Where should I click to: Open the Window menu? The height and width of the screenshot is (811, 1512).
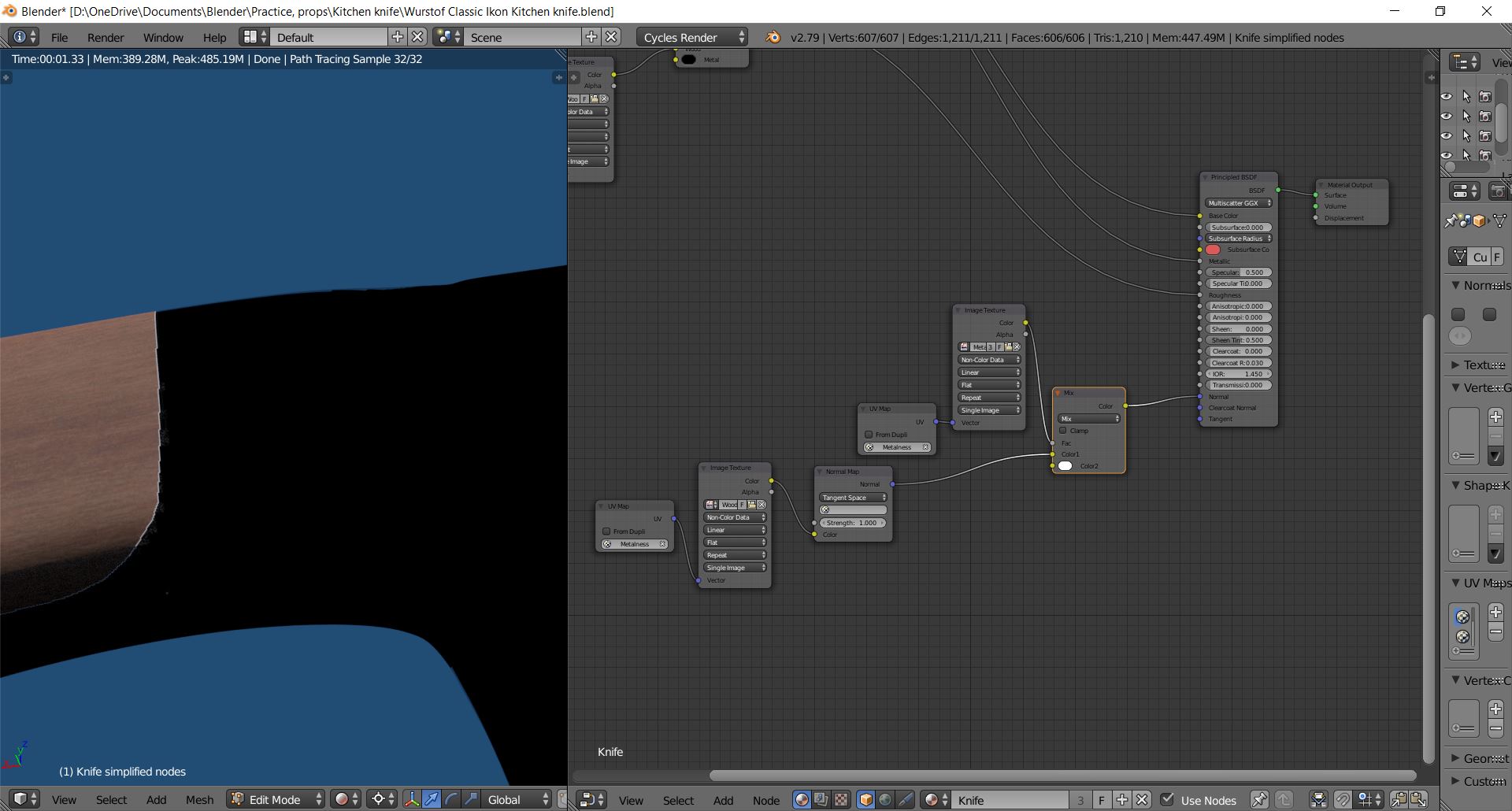click(163, 37)
